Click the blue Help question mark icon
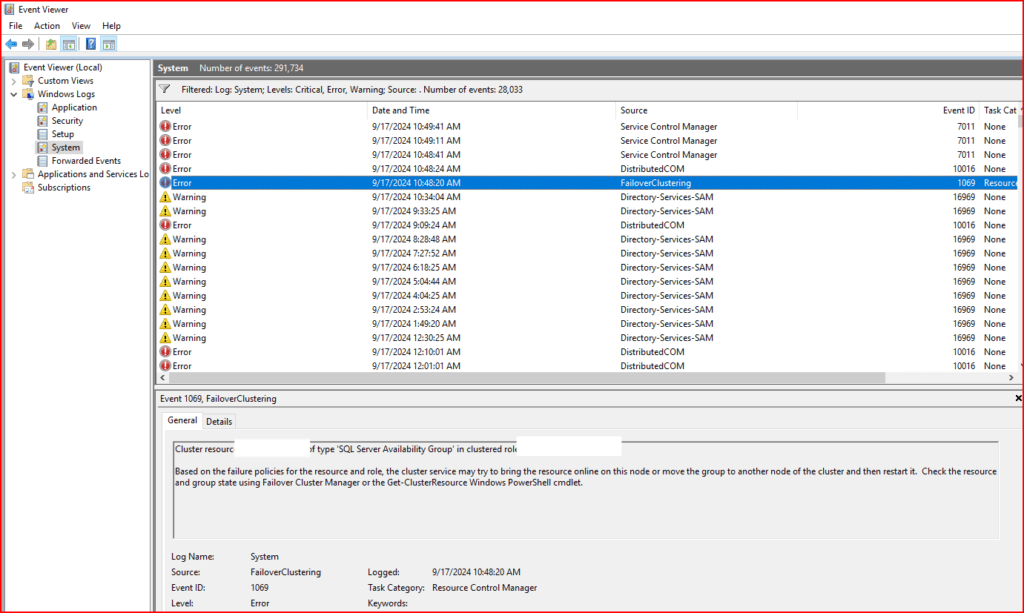Screen dimensions: 1024x613 coord(91,44)
